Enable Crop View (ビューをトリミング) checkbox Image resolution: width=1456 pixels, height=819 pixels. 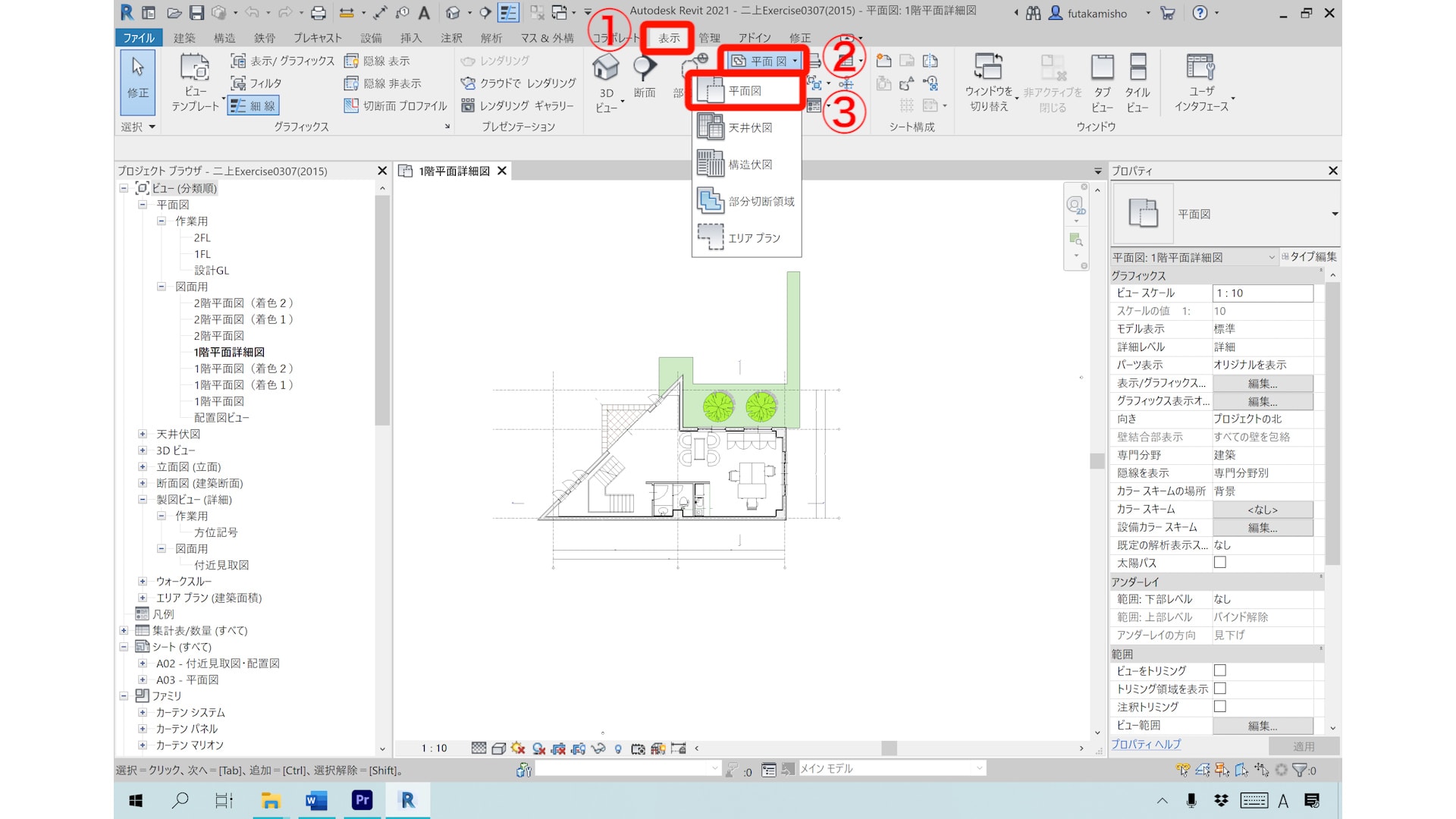point(1219,670)
